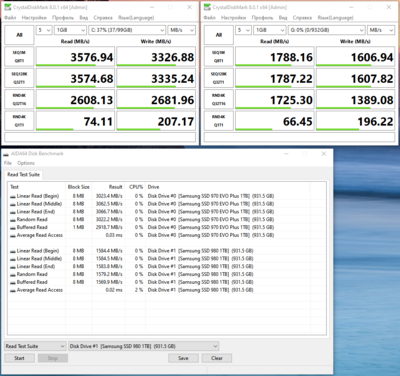Click right CrystalDiskMark title bar app icon

pyautogui.click(x=207, y=7)
